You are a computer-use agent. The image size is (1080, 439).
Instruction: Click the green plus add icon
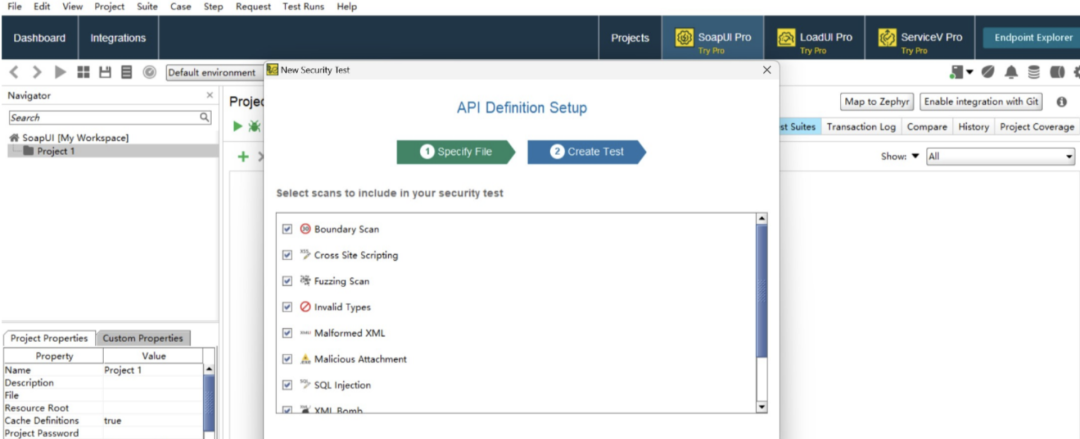(x=242, y=157)
